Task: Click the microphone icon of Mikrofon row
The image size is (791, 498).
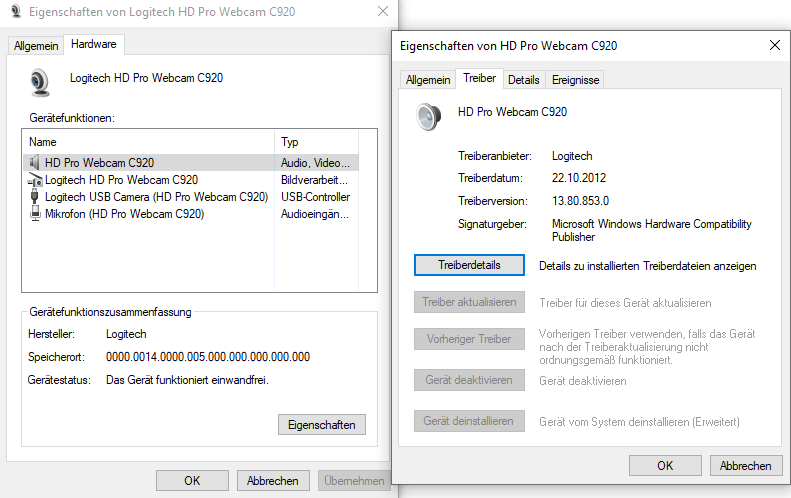Action: coord(35,213)
